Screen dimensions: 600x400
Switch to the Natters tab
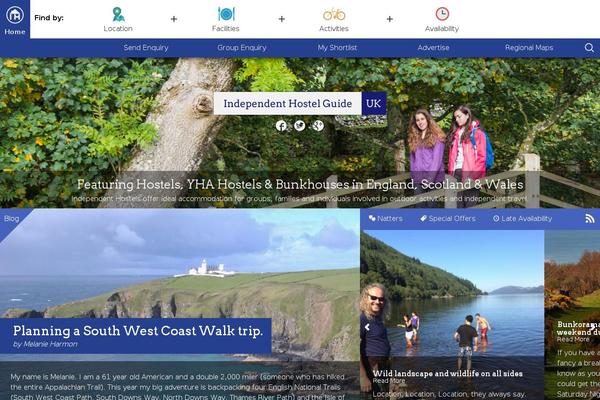pos(386,219)
